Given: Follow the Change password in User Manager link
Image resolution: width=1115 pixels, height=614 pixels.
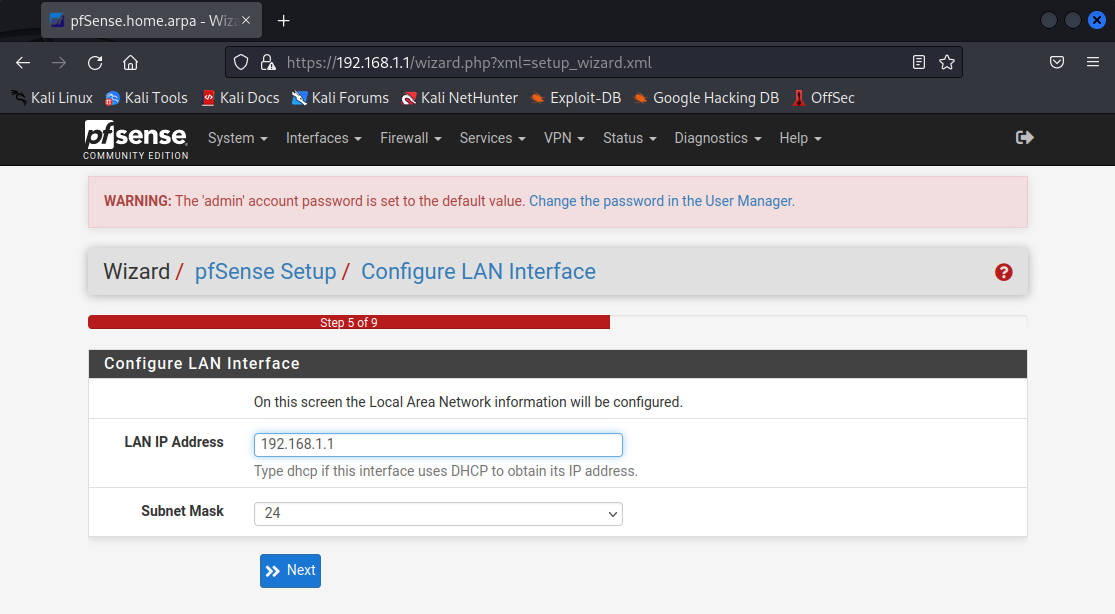Looking at the screenshot, I should coord(661,201).
